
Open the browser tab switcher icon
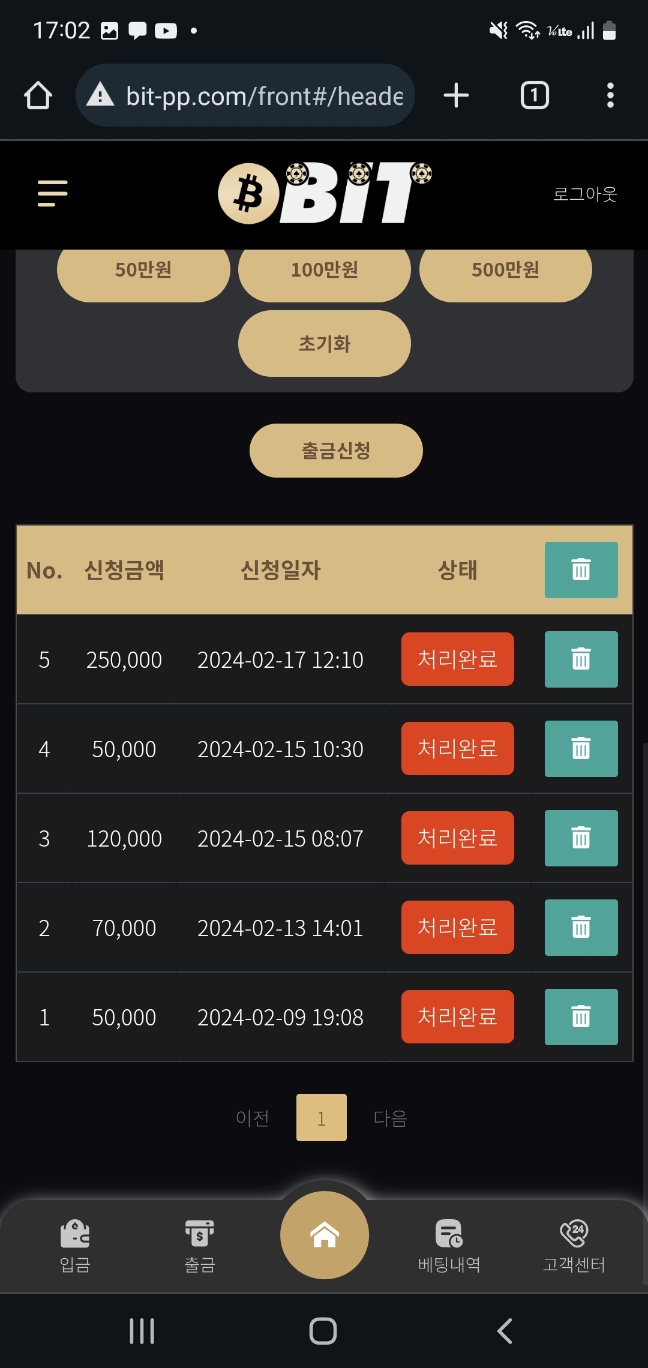(535, 95)
